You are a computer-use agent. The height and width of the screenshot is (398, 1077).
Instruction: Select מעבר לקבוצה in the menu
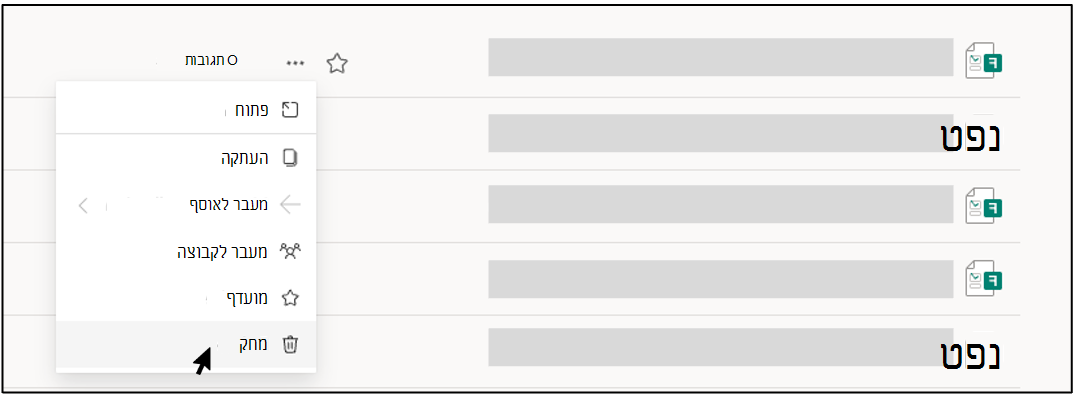pos(185,252)
